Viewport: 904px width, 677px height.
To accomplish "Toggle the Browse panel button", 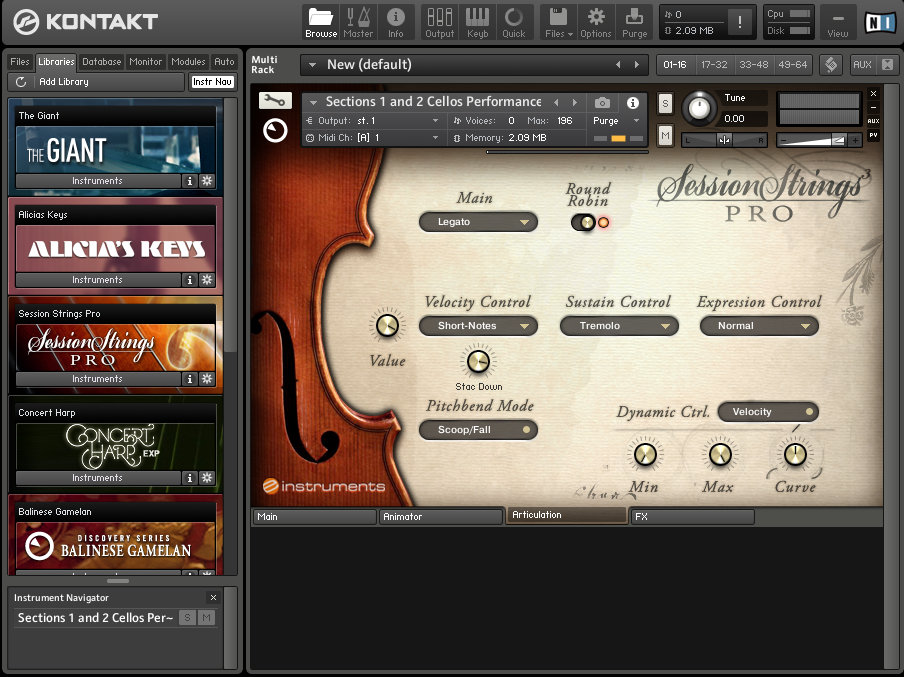I will (321, 22).
